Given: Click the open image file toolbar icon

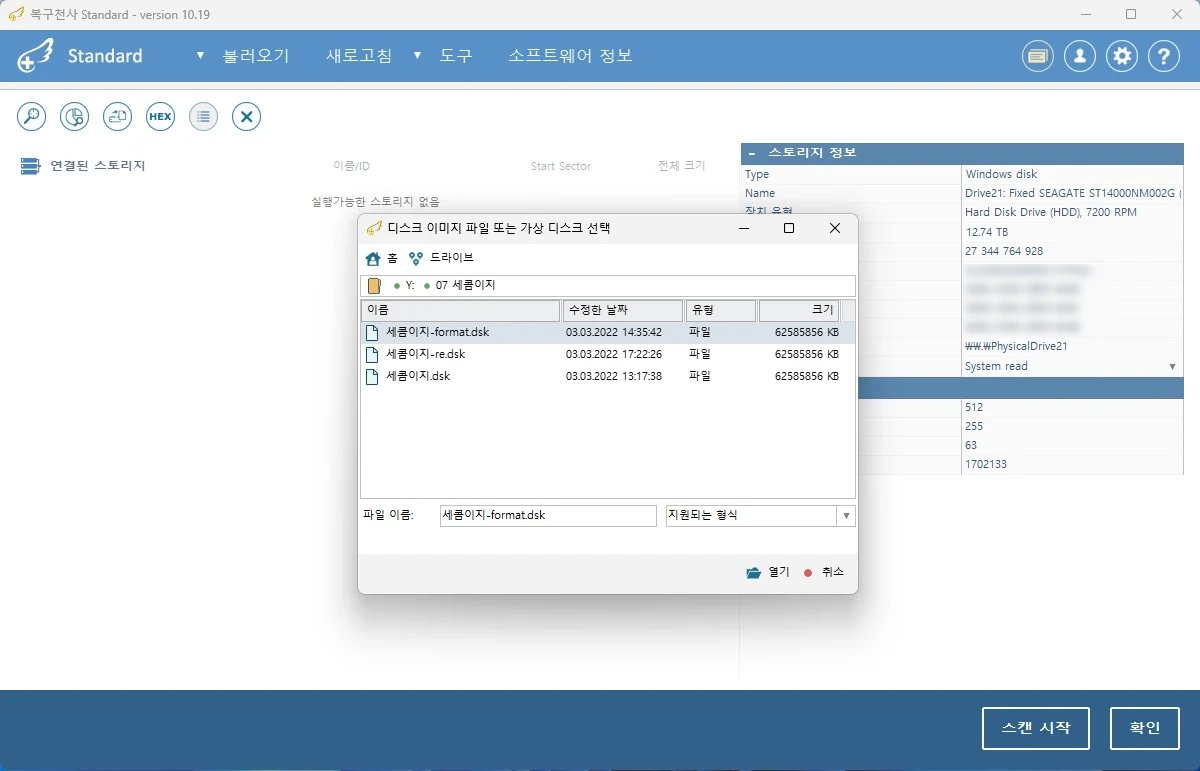Looking at the screenshot, I should coord(118,116).
